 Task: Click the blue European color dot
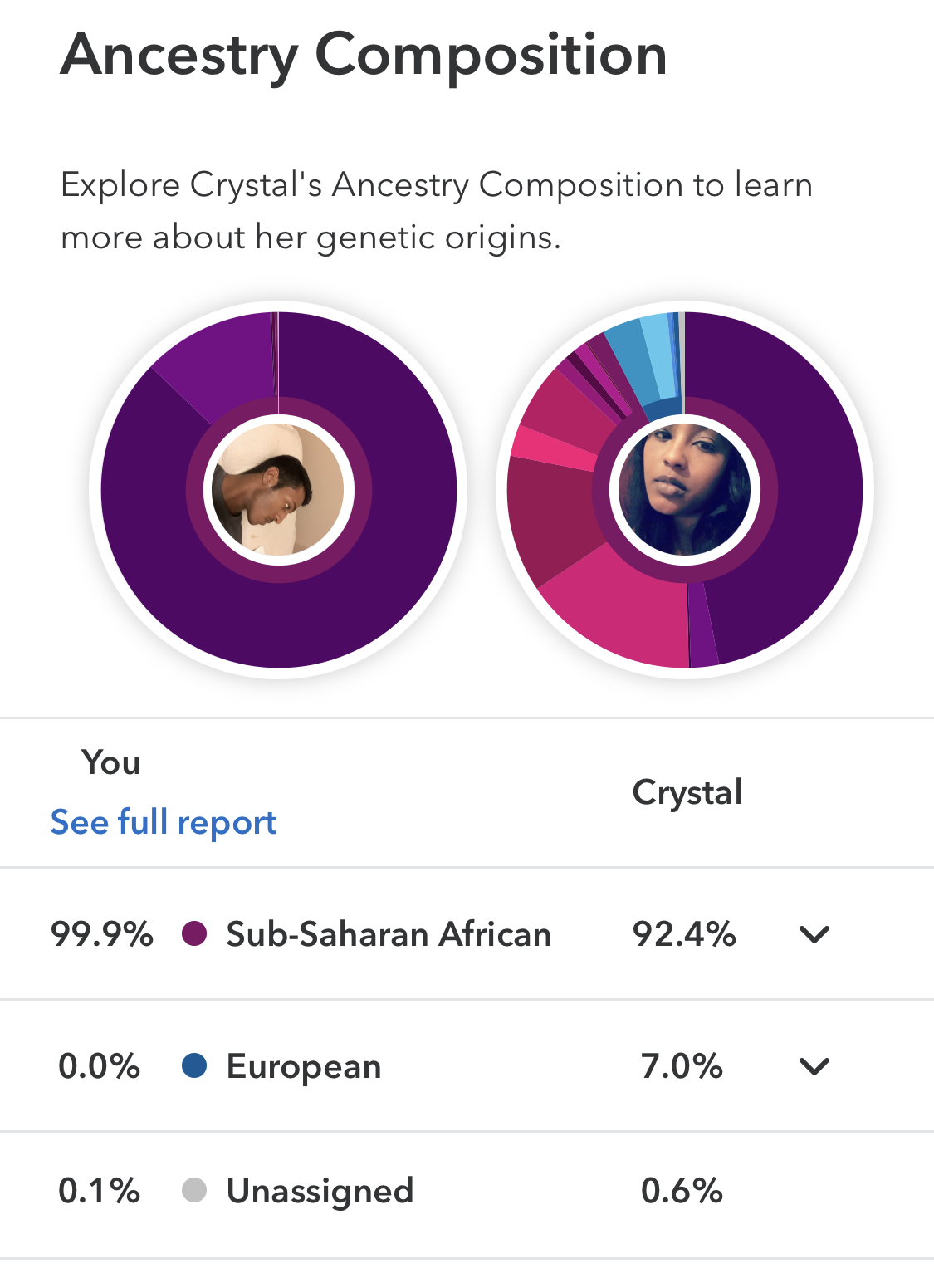tap(194, 1065)
